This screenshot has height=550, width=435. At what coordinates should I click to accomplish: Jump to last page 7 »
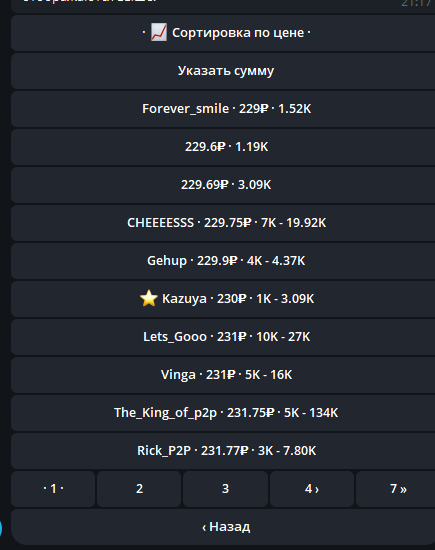click(396, 489)
